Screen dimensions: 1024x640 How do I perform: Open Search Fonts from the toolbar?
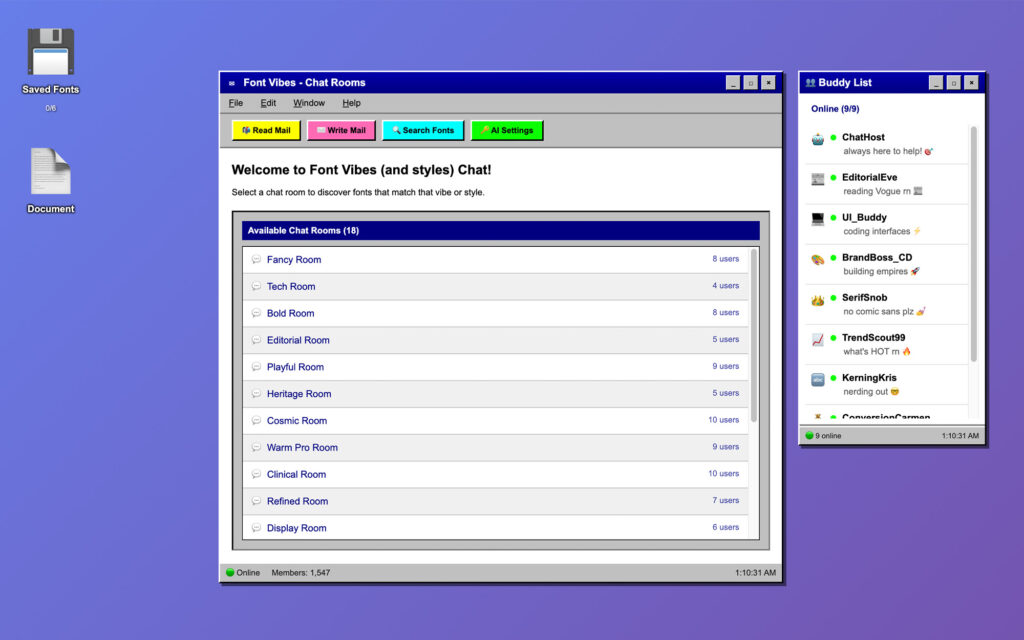(x=423, y=130)
